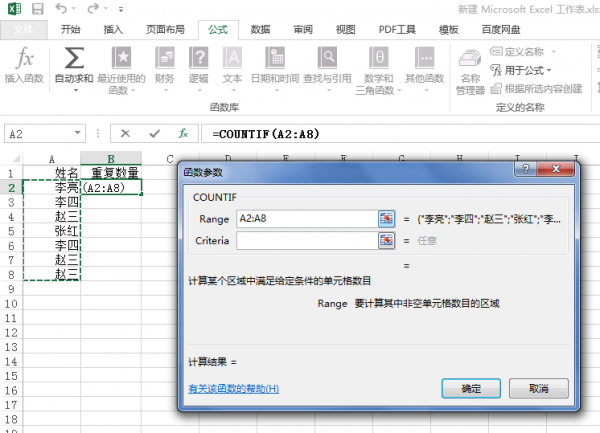Click the formula bar text =COUNTIF(A2:A8)

pyautogui.click(x=266, y=134)
